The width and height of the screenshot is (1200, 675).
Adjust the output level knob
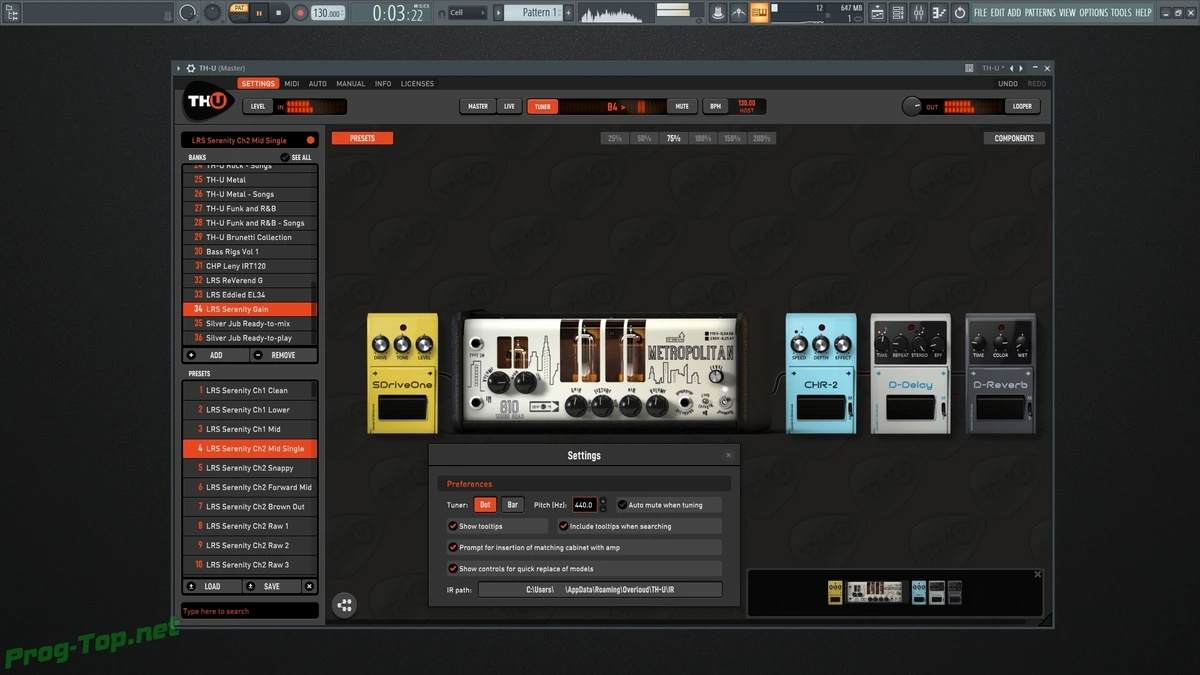click(911, 106)
